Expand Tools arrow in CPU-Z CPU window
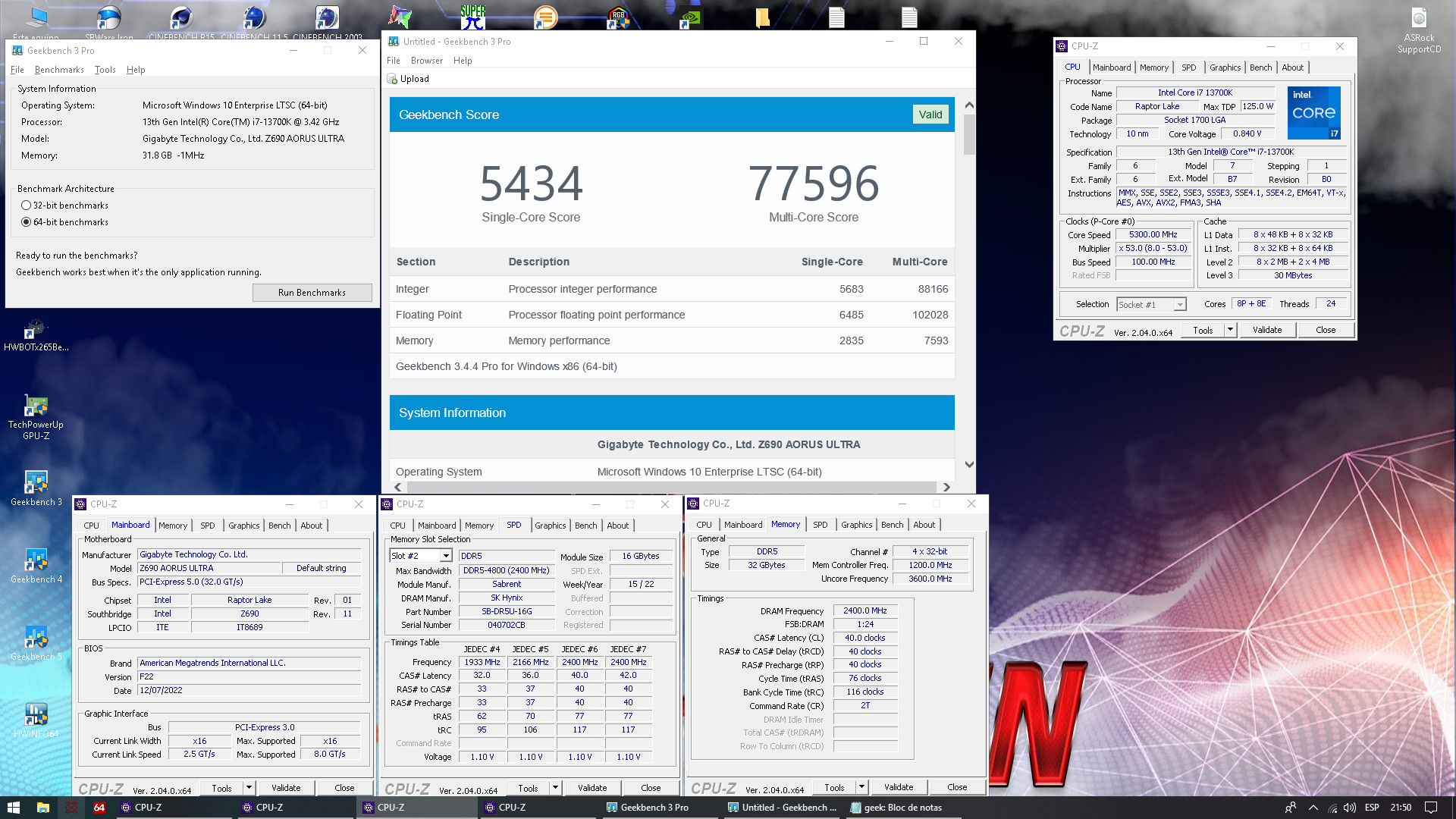Viewport: 1456px width, 819px height. point(1230,330)
